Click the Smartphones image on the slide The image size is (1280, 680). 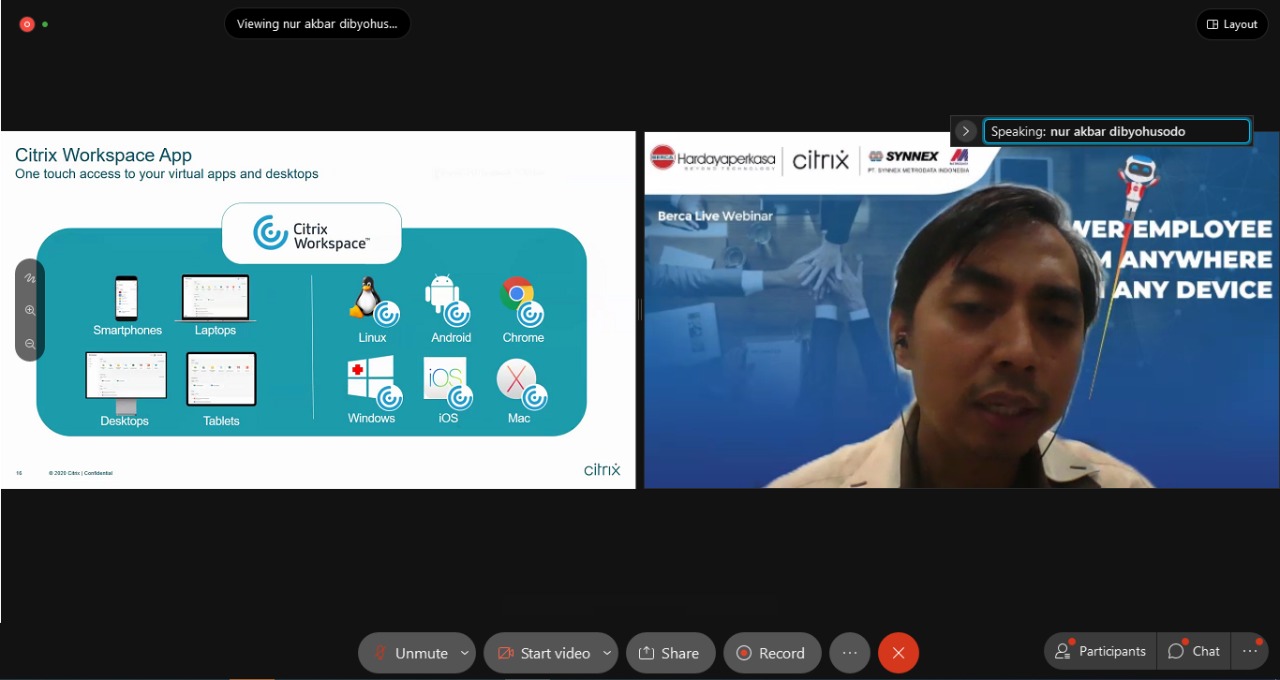(126, 298)
